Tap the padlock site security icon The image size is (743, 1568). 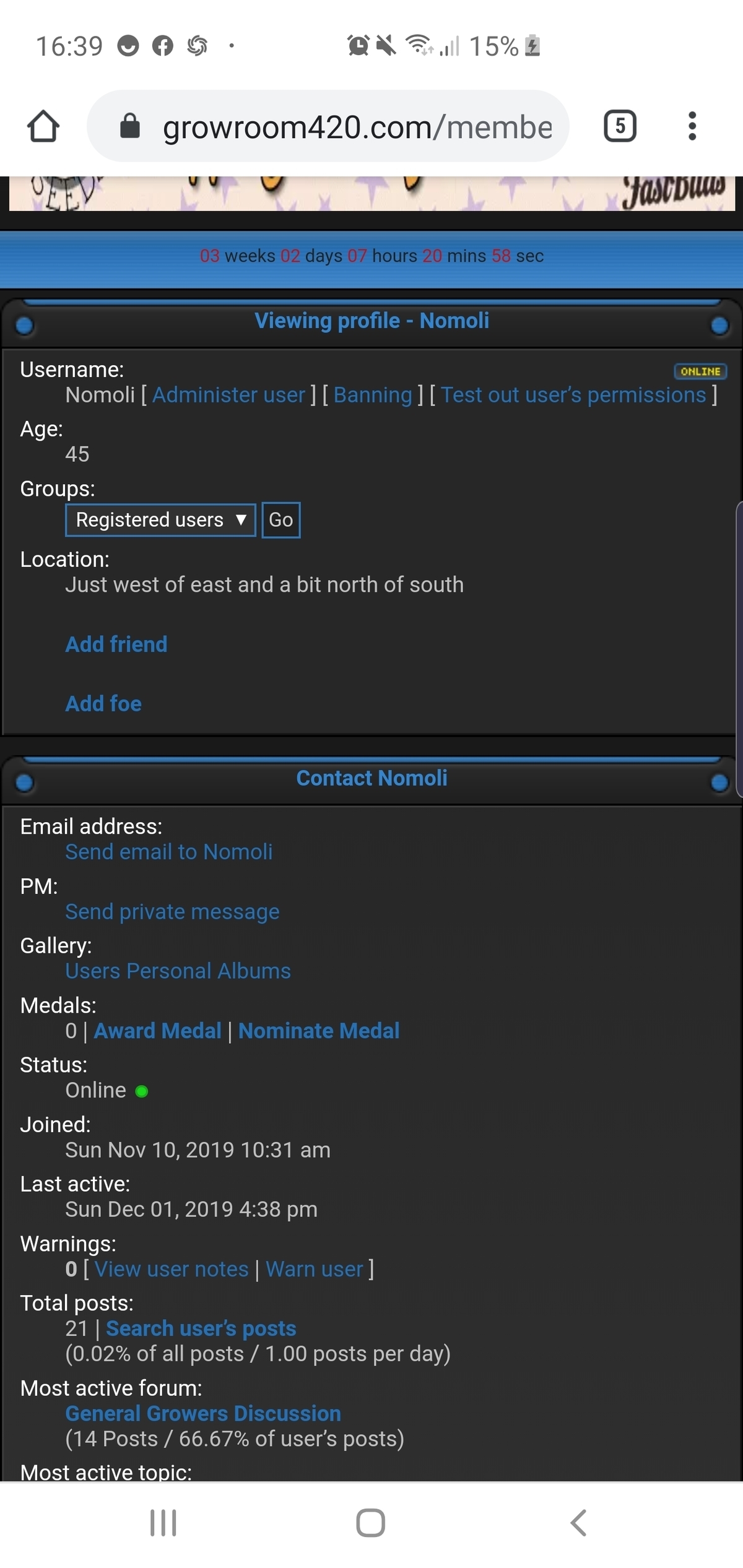point(130,126)
